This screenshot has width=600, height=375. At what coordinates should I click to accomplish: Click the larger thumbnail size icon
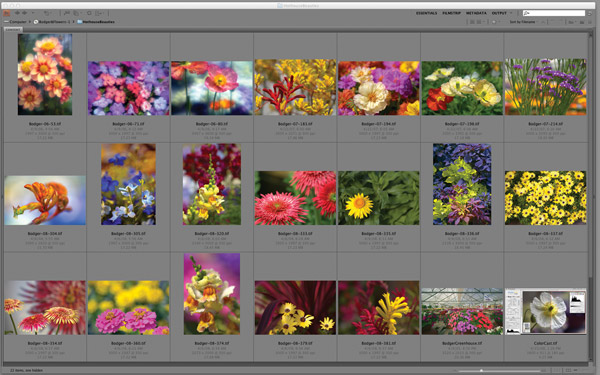coord(544,370)
